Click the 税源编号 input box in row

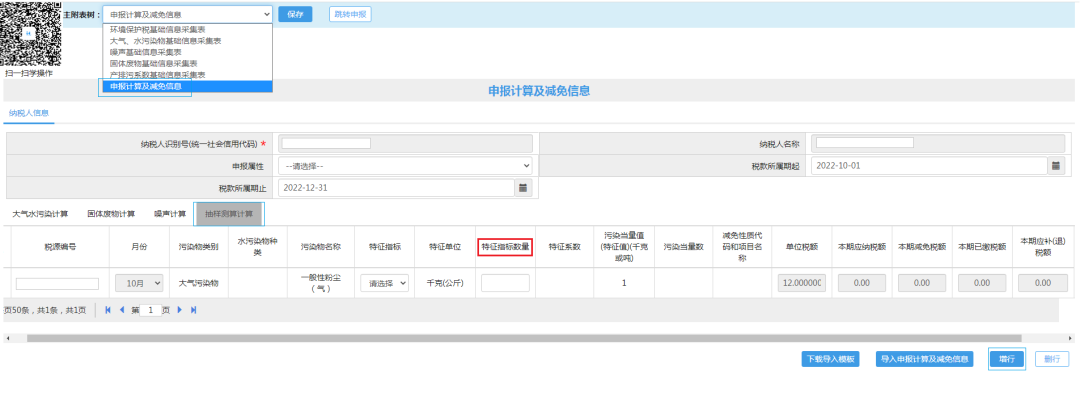click(57, 284)
